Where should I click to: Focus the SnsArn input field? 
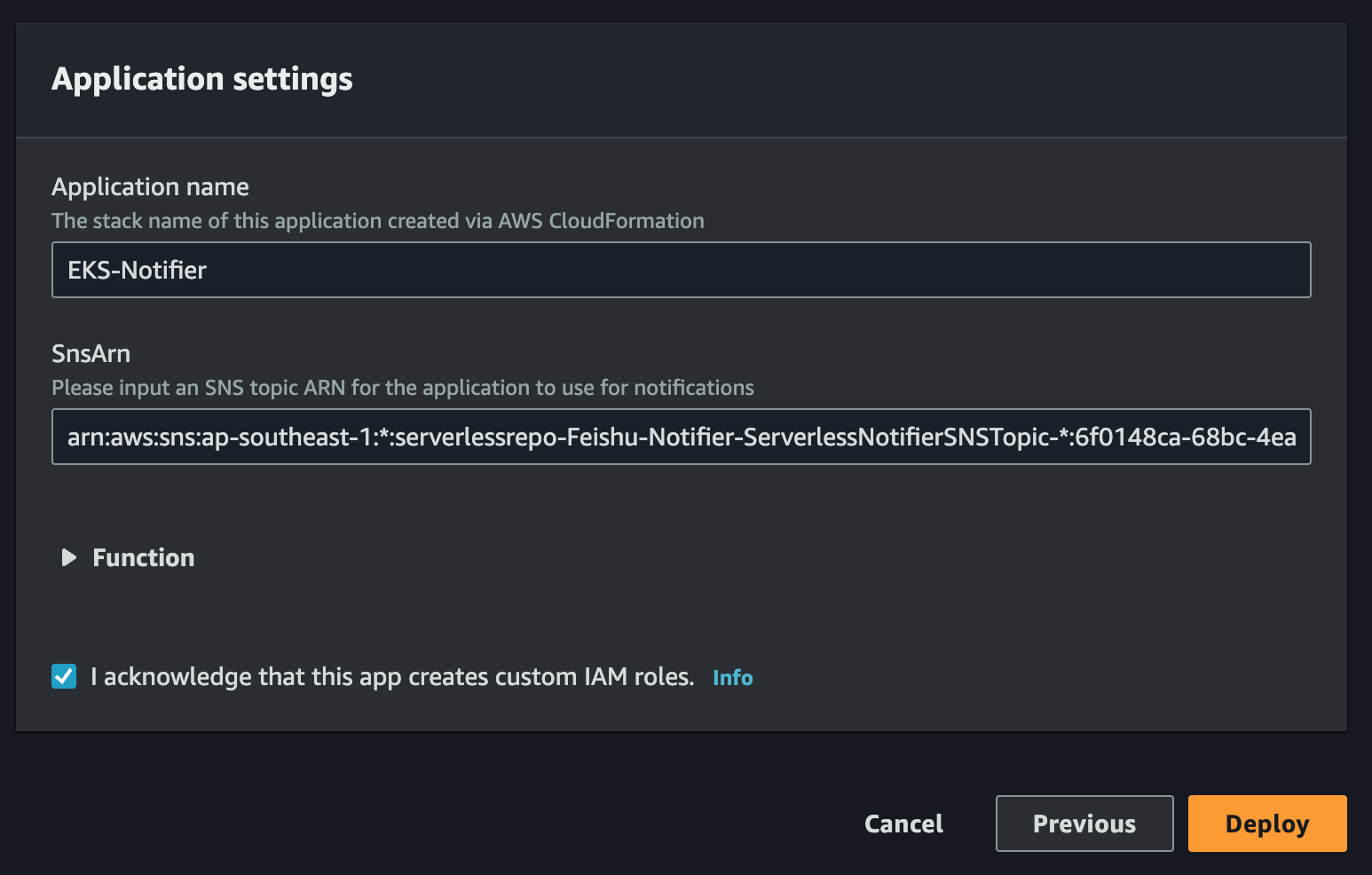(x=681, y=437)
